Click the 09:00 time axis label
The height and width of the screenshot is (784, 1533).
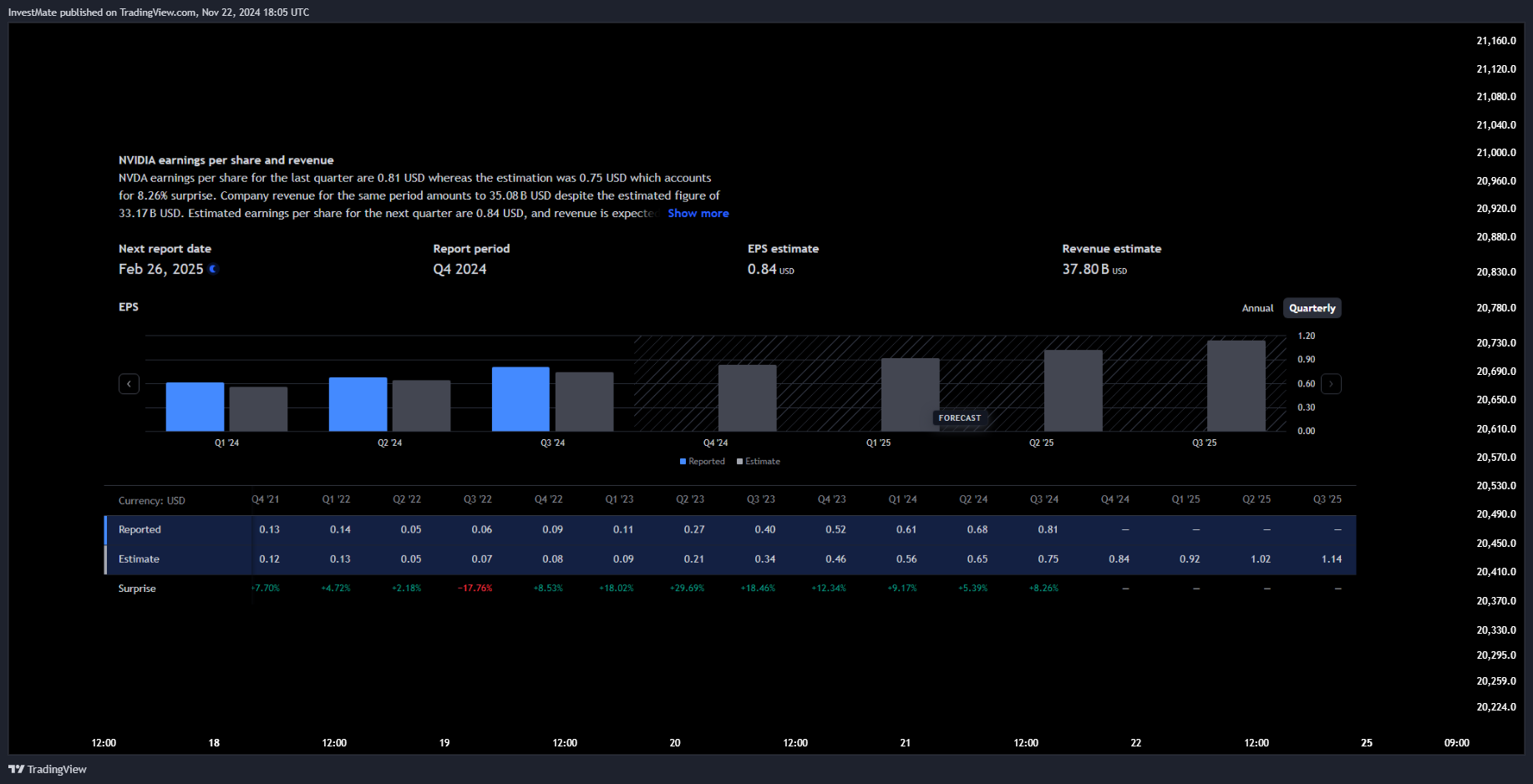point(1457,743)
